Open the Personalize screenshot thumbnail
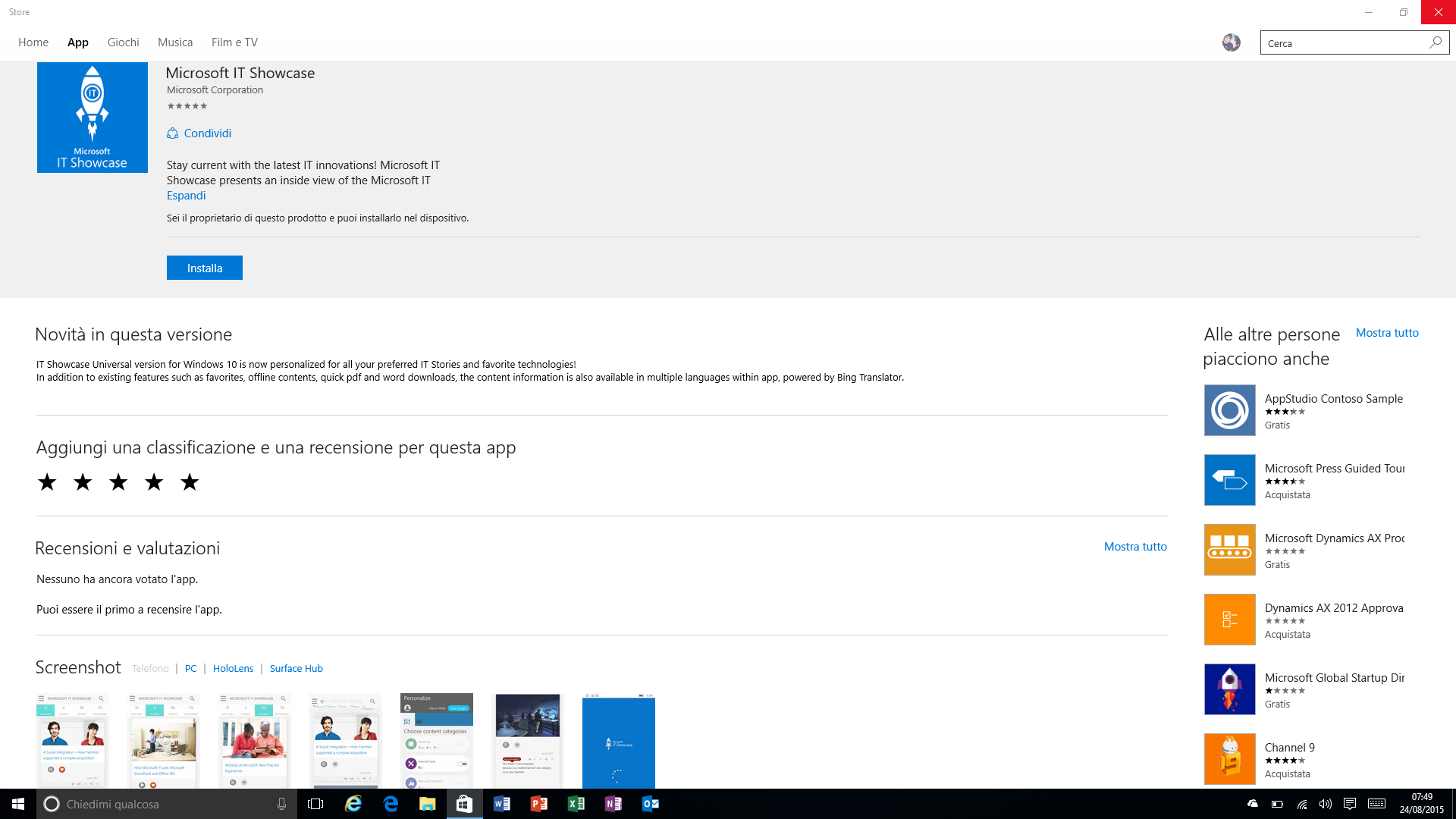Screen dimensions: 1456x819 tap(437, 741)
